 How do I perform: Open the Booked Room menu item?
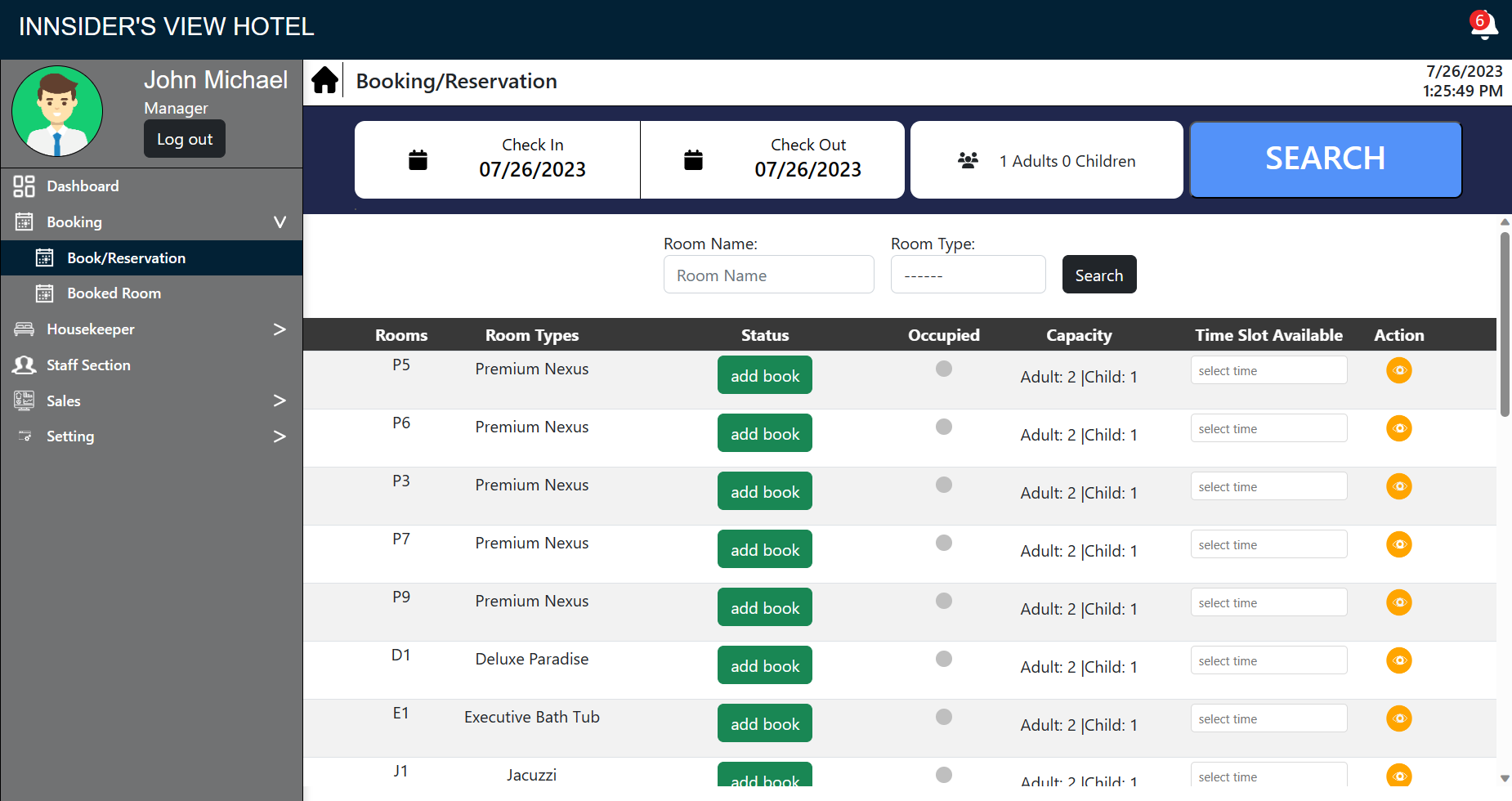(114, 293)
